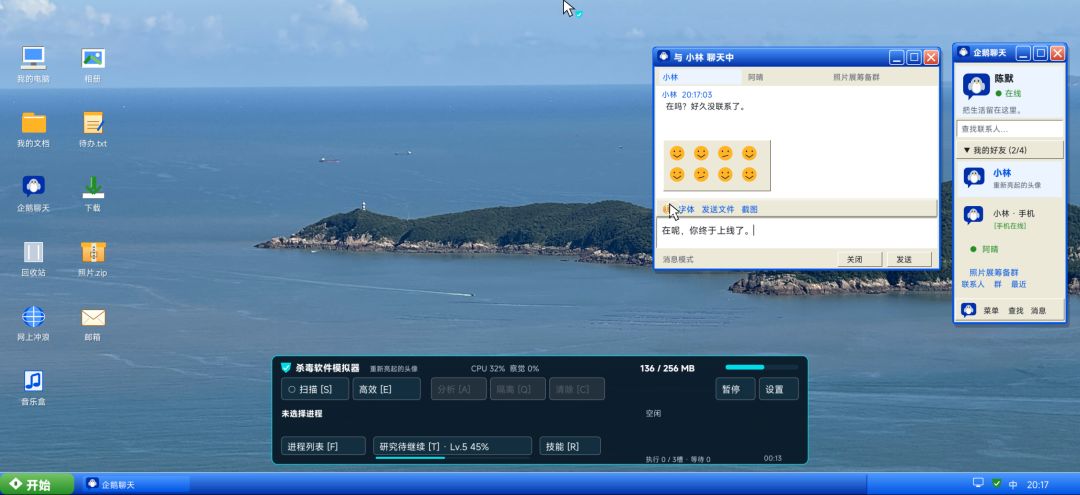1080x495 pixels.
Task: Click the display monitor tray icon
Action: 978,483
